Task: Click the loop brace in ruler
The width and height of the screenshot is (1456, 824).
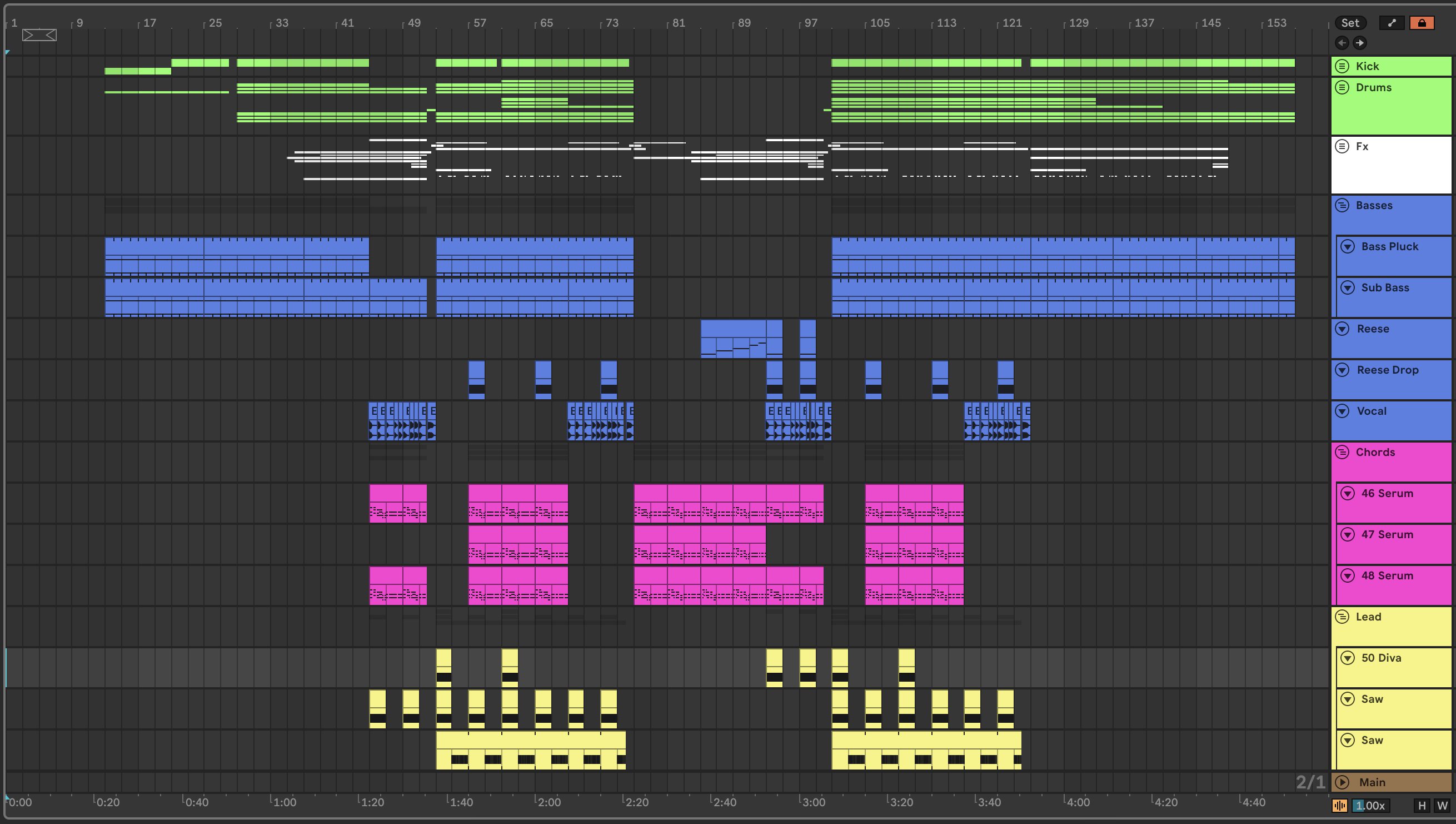Action: [x=39, y=35]
